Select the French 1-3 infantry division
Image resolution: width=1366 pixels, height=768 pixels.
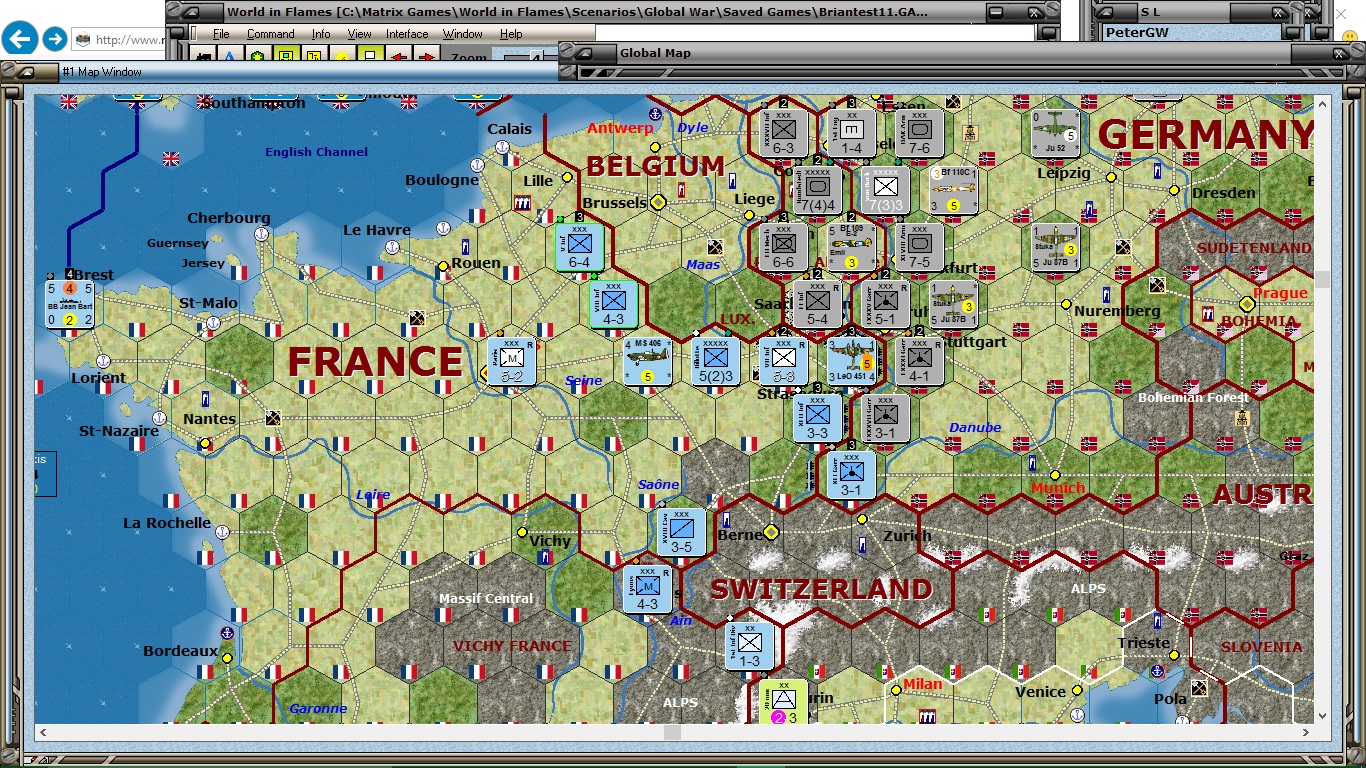750,646
